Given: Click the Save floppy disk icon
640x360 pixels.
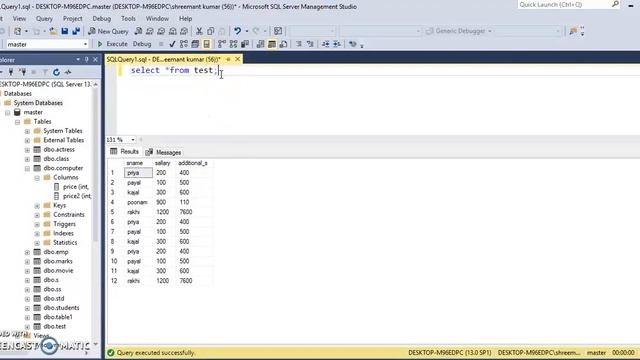Looking at the screenshot, I should (64, 31).
